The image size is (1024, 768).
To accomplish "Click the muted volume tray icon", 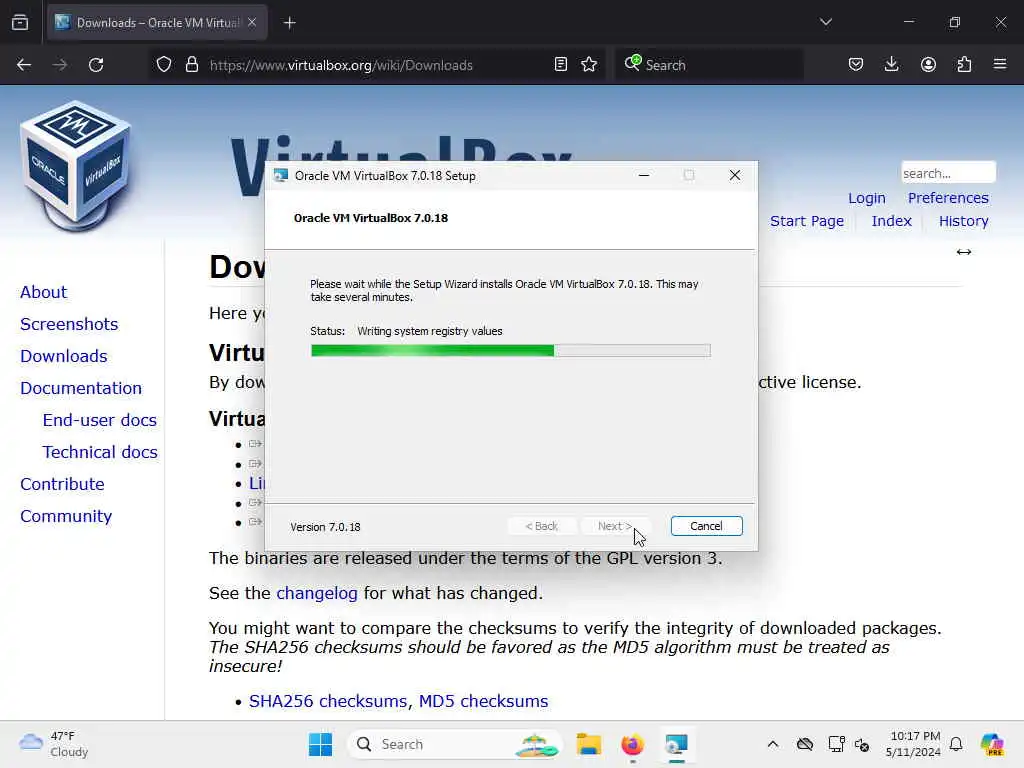I will [x=862, y=744].
